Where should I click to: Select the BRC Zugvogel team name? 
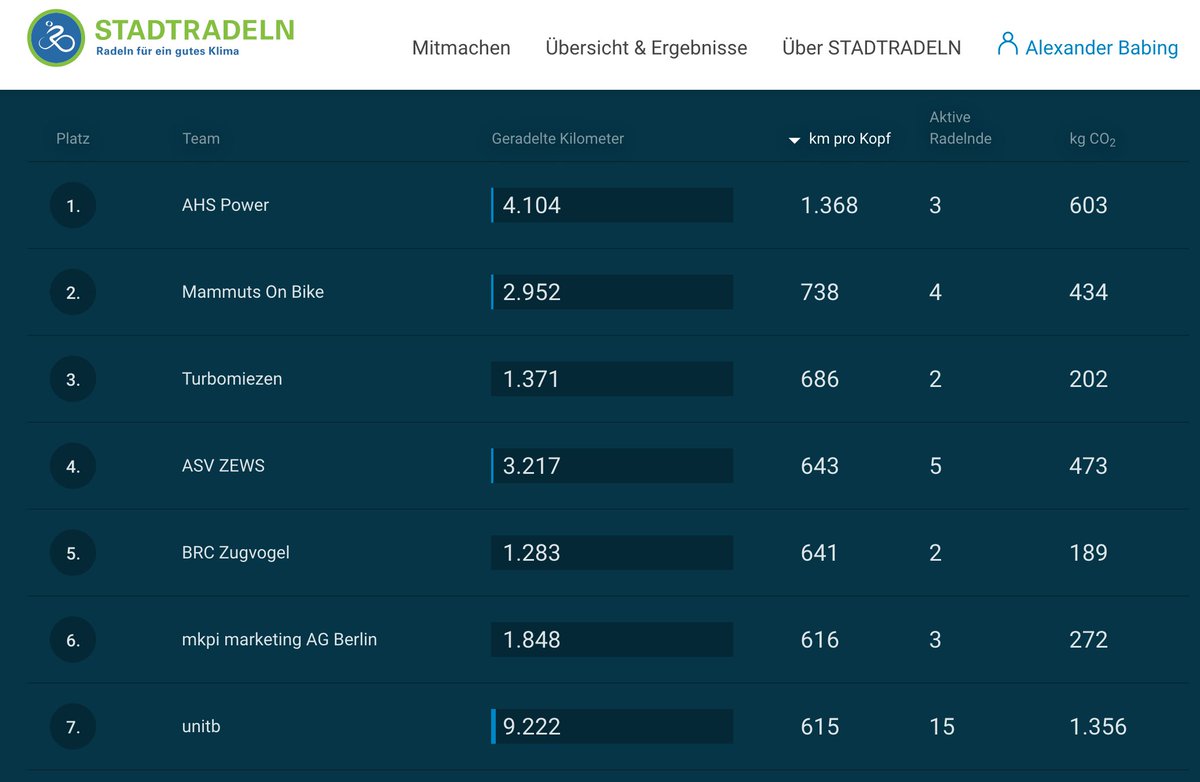(x=236, y=553)
